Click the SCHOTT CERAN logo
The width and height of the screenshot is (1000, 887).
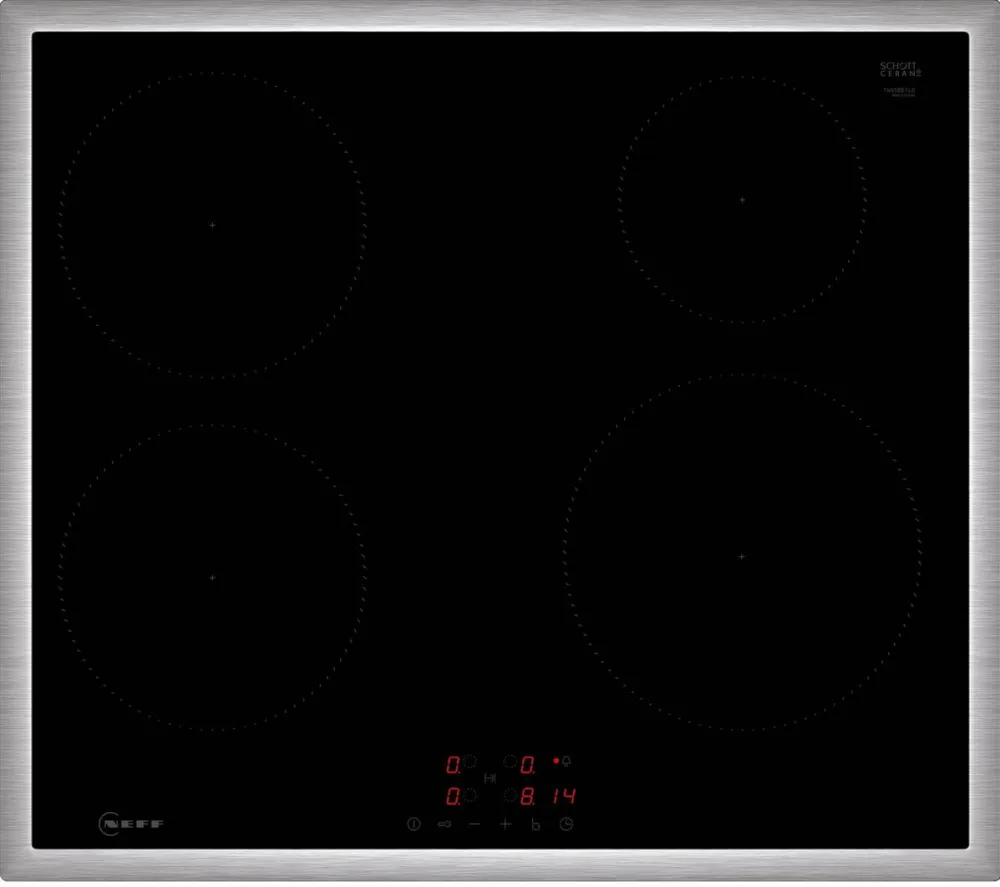[900, 69]
